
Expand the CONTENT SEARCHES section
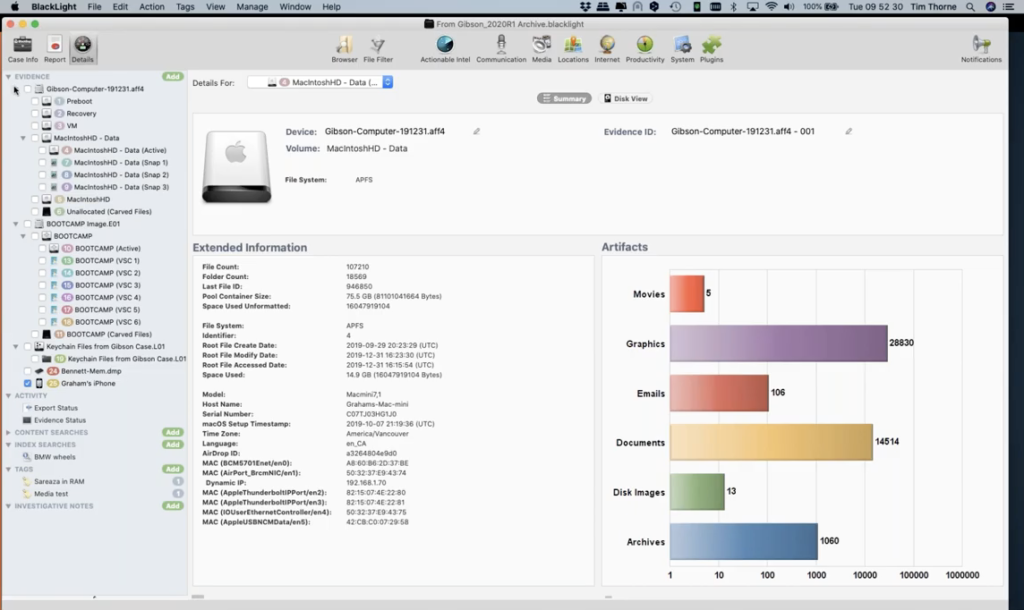[x=8, y=432]
